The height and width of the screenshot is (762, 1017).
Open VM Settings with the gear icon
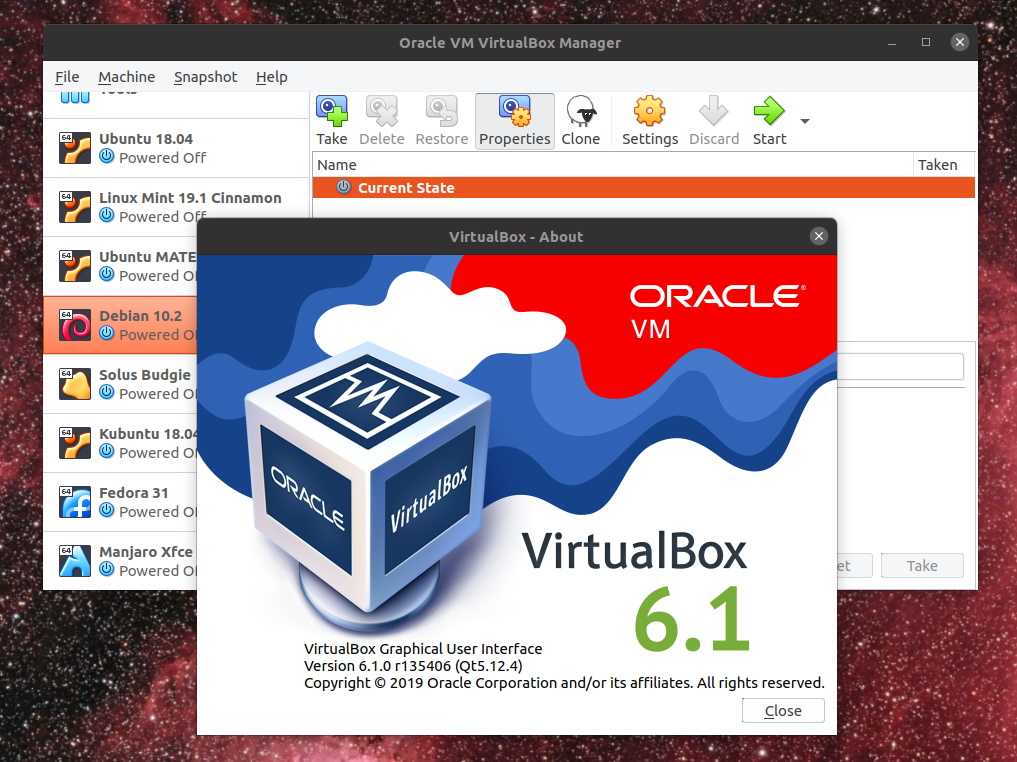[x=649, y=112]
